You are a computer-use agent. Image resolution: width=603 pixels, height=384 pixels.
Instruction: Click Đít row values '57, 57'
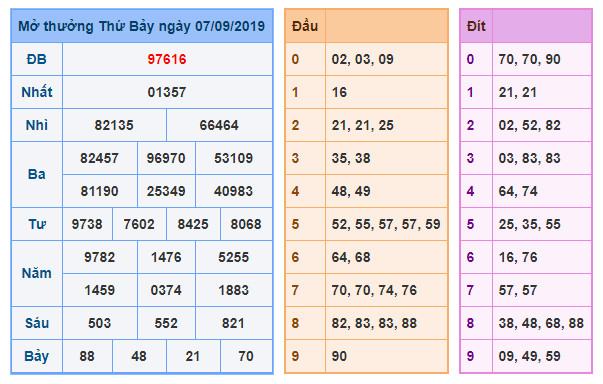[518, 290]
